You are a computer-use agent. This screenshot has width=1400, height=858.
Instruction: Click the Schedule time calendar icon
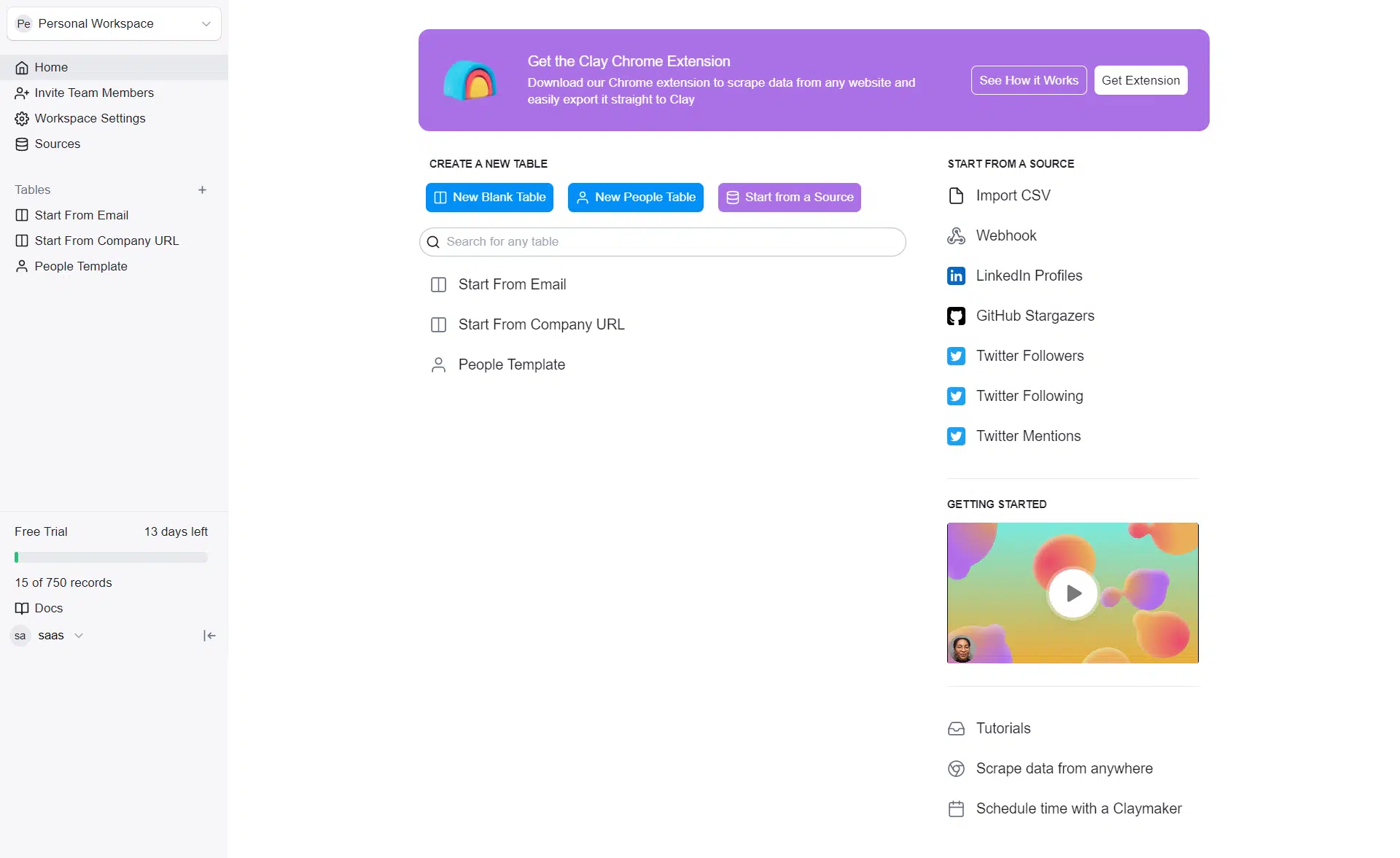pos(956,808)
